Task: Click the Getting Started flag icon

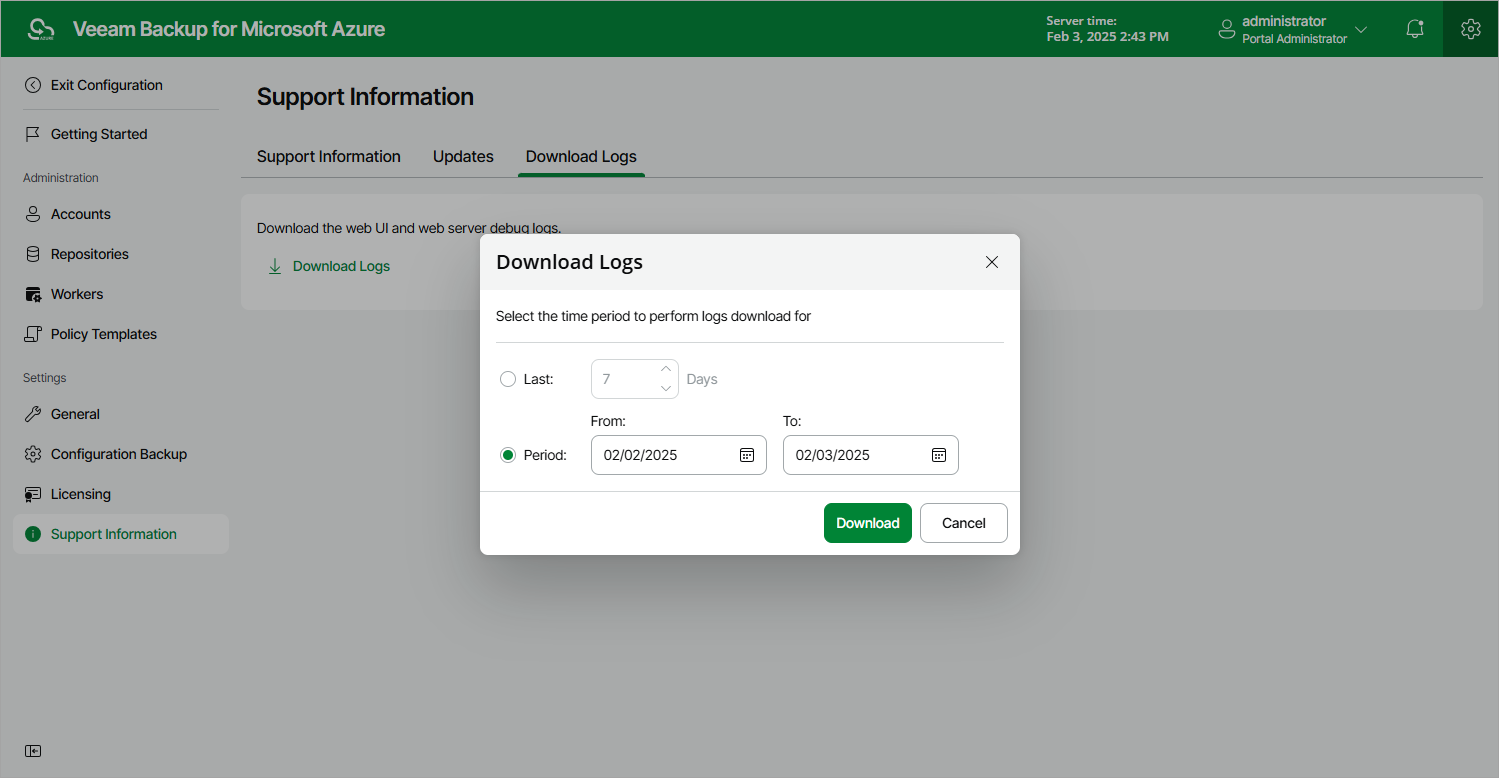Action: tap(33, 134)
